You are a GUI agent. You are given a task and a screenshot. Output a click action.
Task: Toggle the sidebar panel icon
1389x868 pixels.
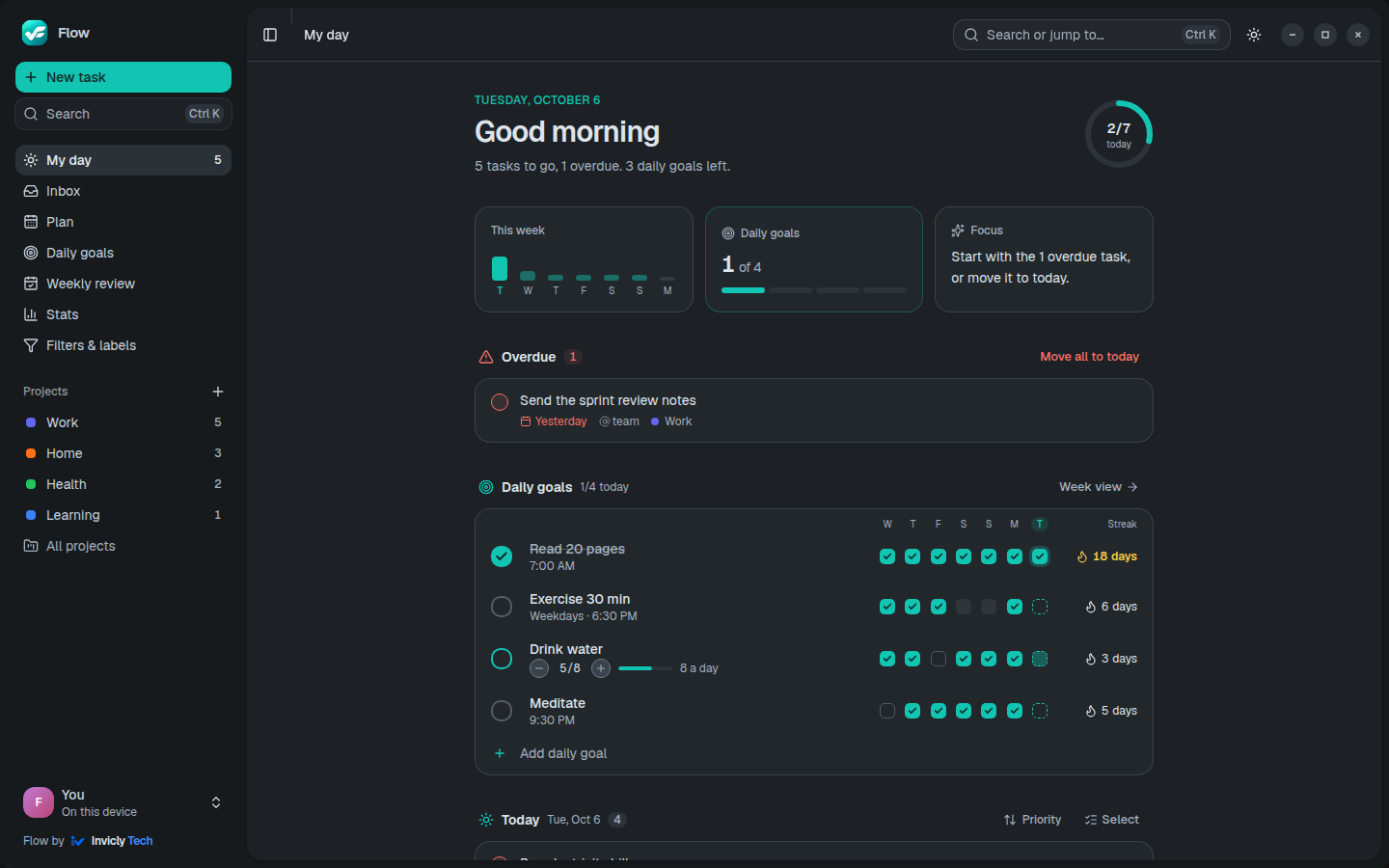pos(270,35)
